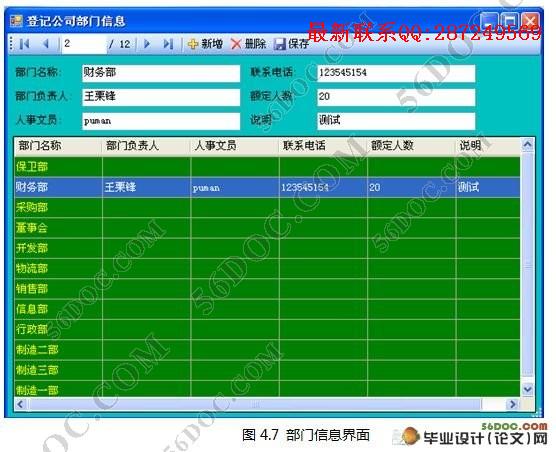Screen dimensions: 556x452
Task: Select the 销售部 row in grid
Action: coord(267,289)
